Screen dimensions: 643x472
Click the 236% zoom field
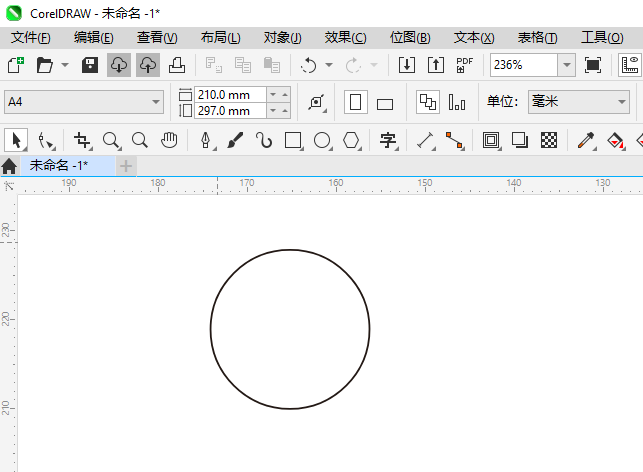pyautogui.click(x=524, y=65)
